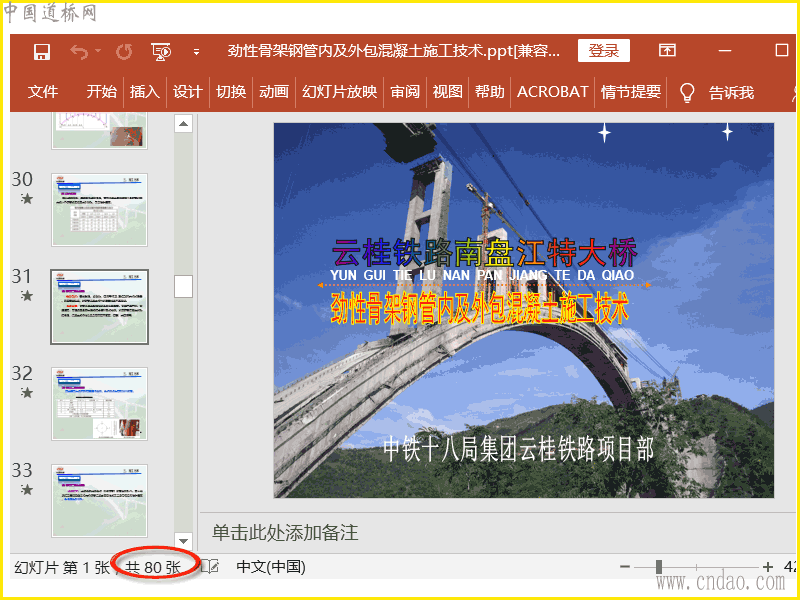Start slideshow from beginning icon
This screenshot has height=600, width=800.
point(161,52)
